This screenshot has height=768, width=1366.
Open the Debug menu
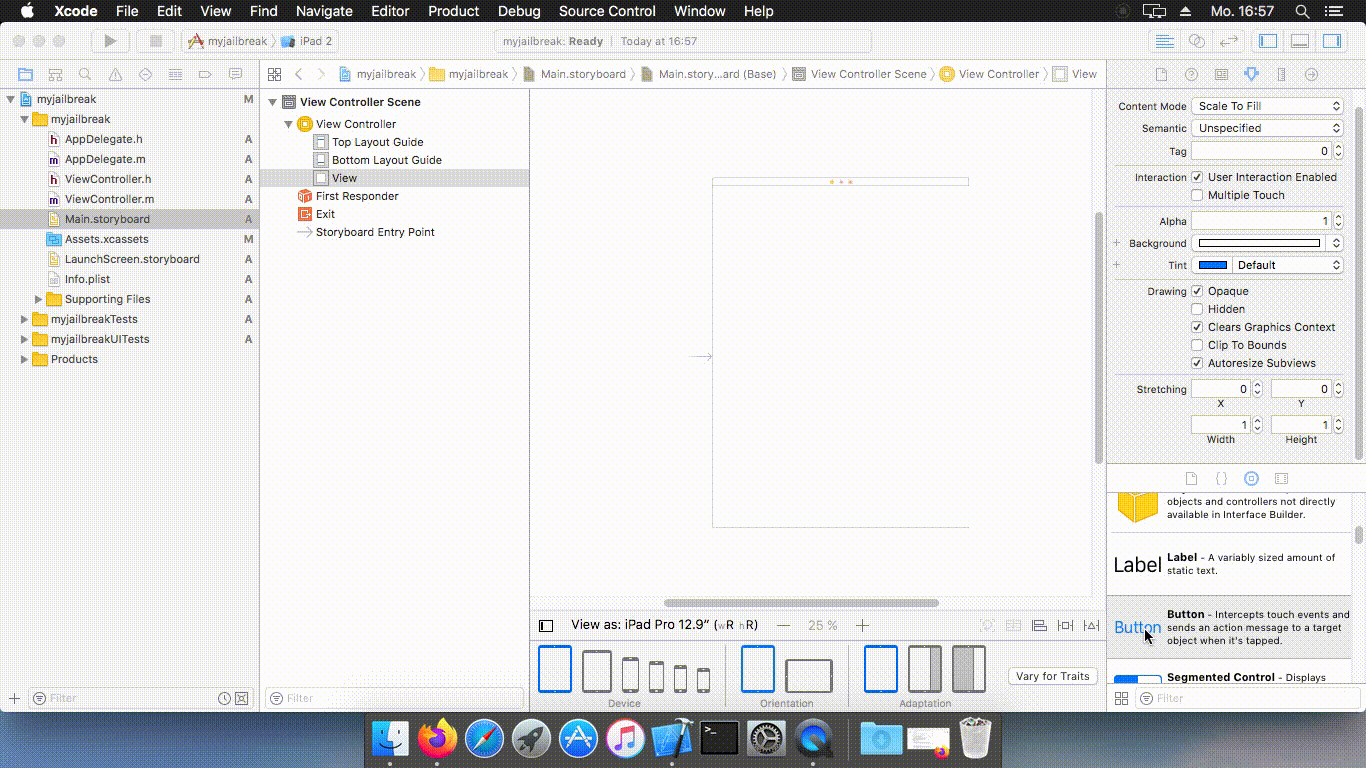(x=519, y=11)
